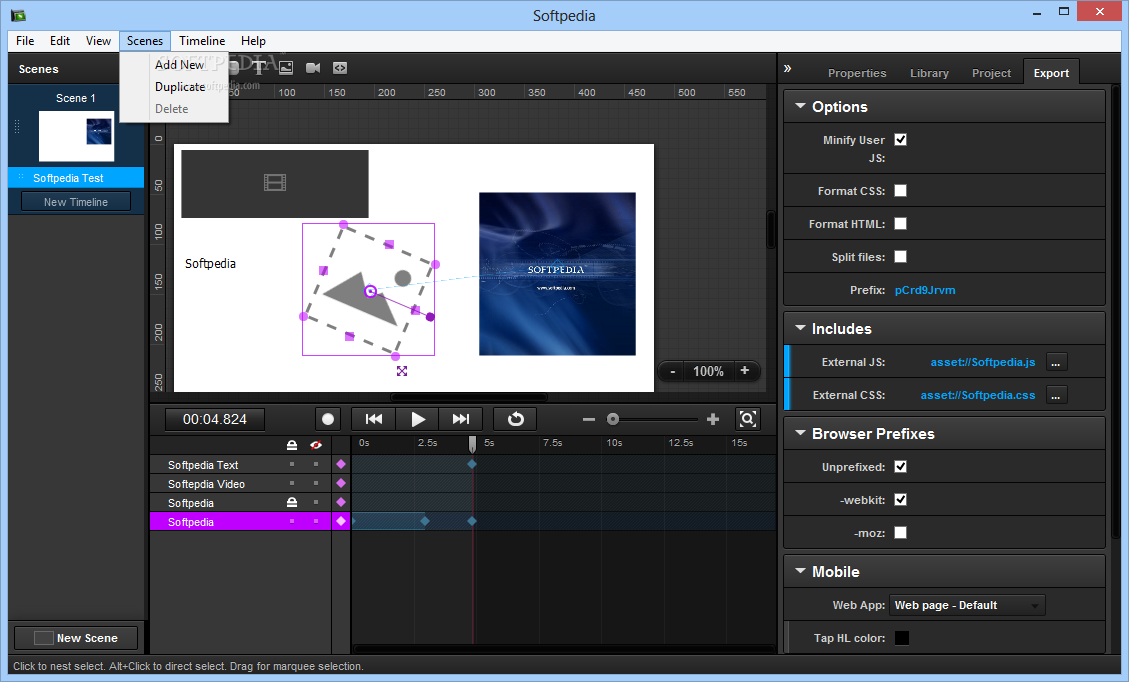Click lock column header icon
This screenshot has height=682, width=1129.
pos(292,445)
